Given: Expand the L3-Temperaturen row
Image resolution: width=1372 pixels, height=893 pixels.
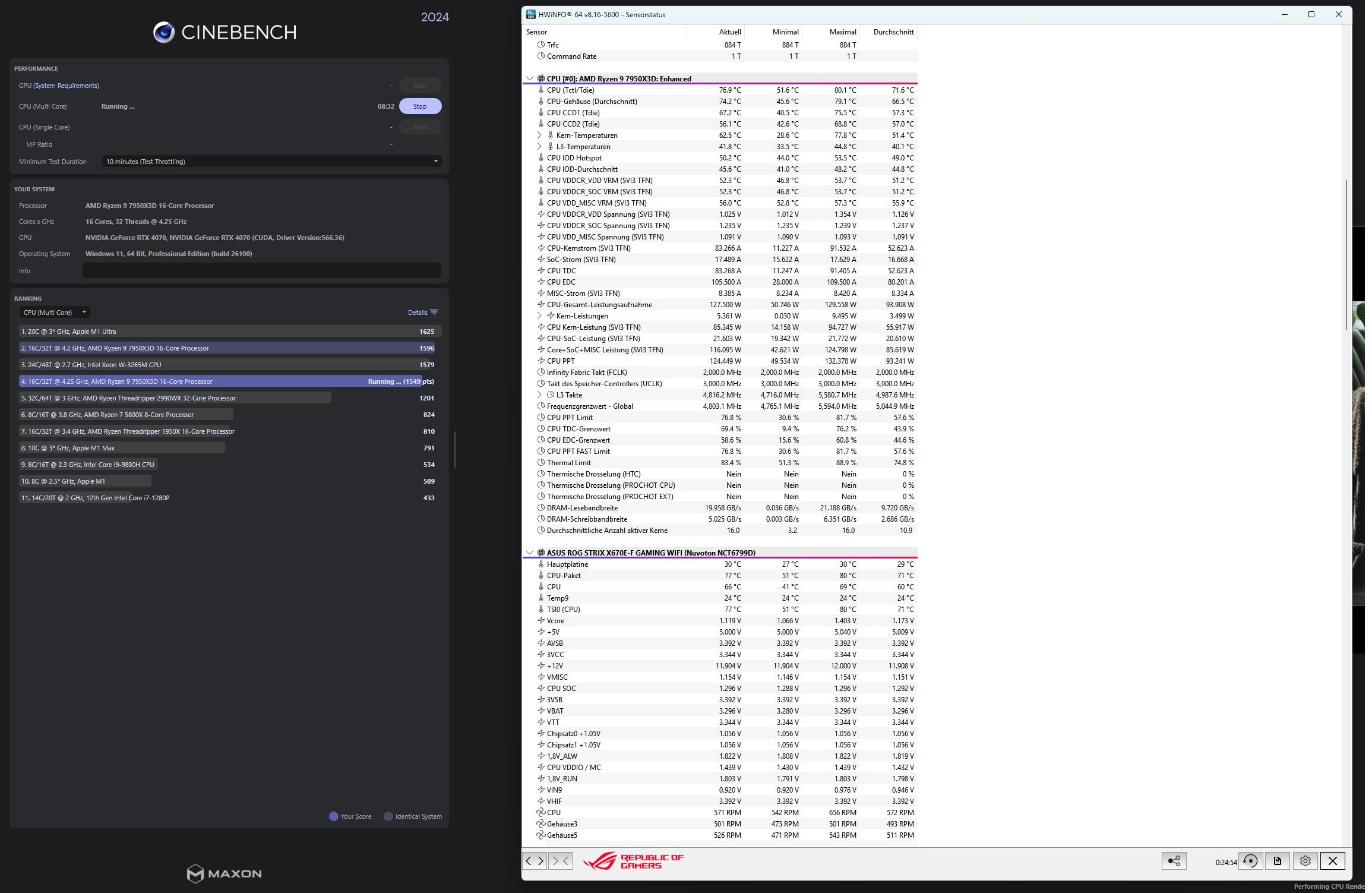Looking at the screenshot, I should coord(539,147).
